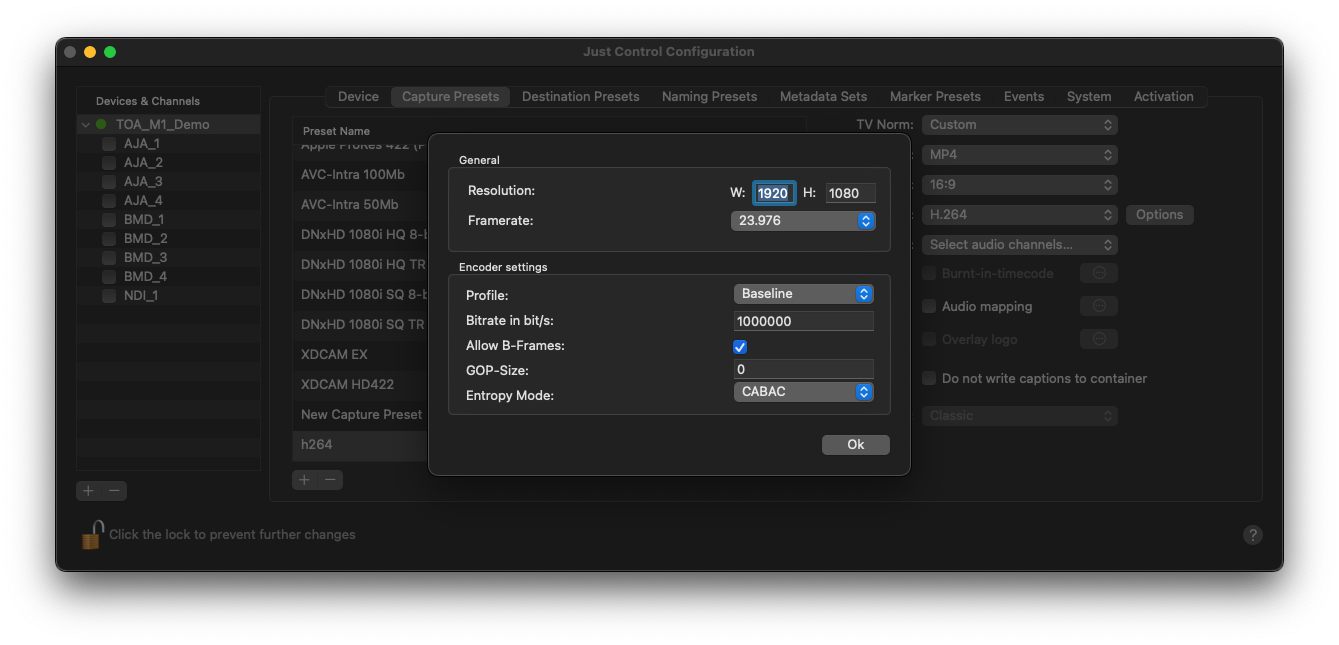
Task: Uncheck Allow B-Frames checkbox
Action: (740, 346)
